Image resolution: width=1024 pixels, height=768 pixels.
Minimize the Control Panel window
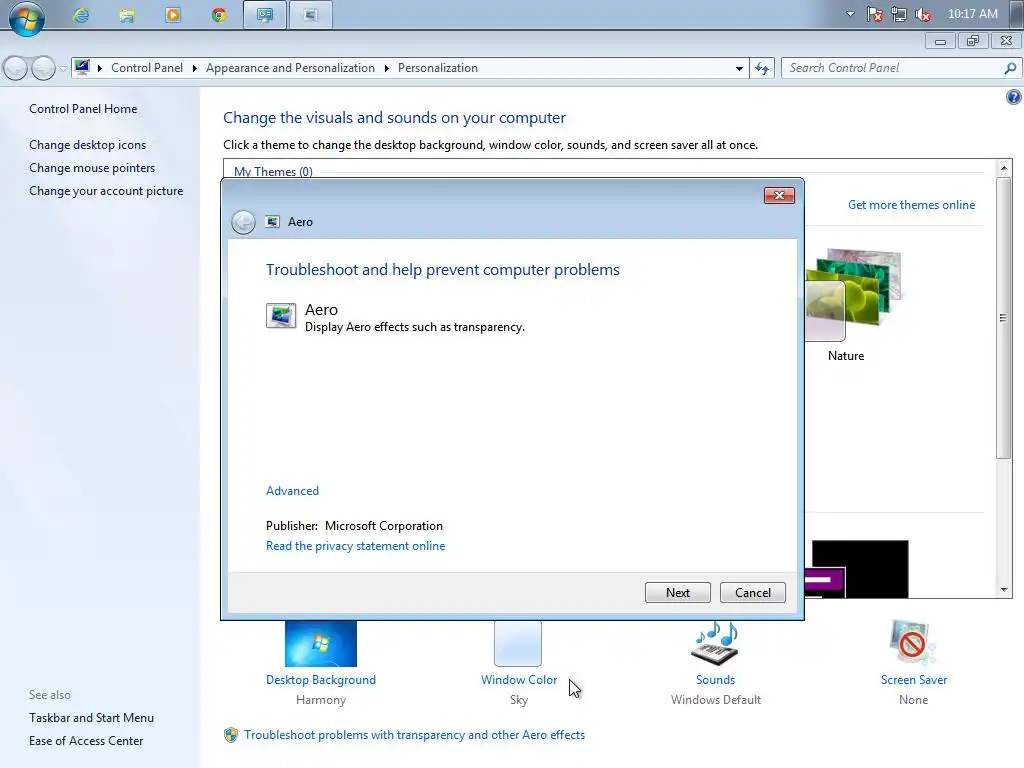click(940, 41)
